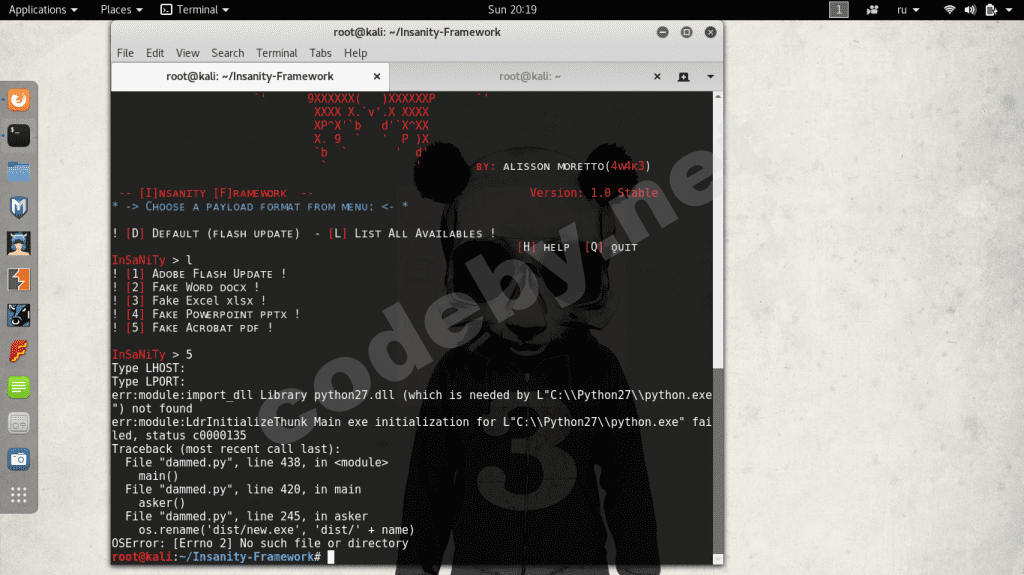
Task: Open the ru keyboard layout dropdown
Action: (x=908, y=10)
